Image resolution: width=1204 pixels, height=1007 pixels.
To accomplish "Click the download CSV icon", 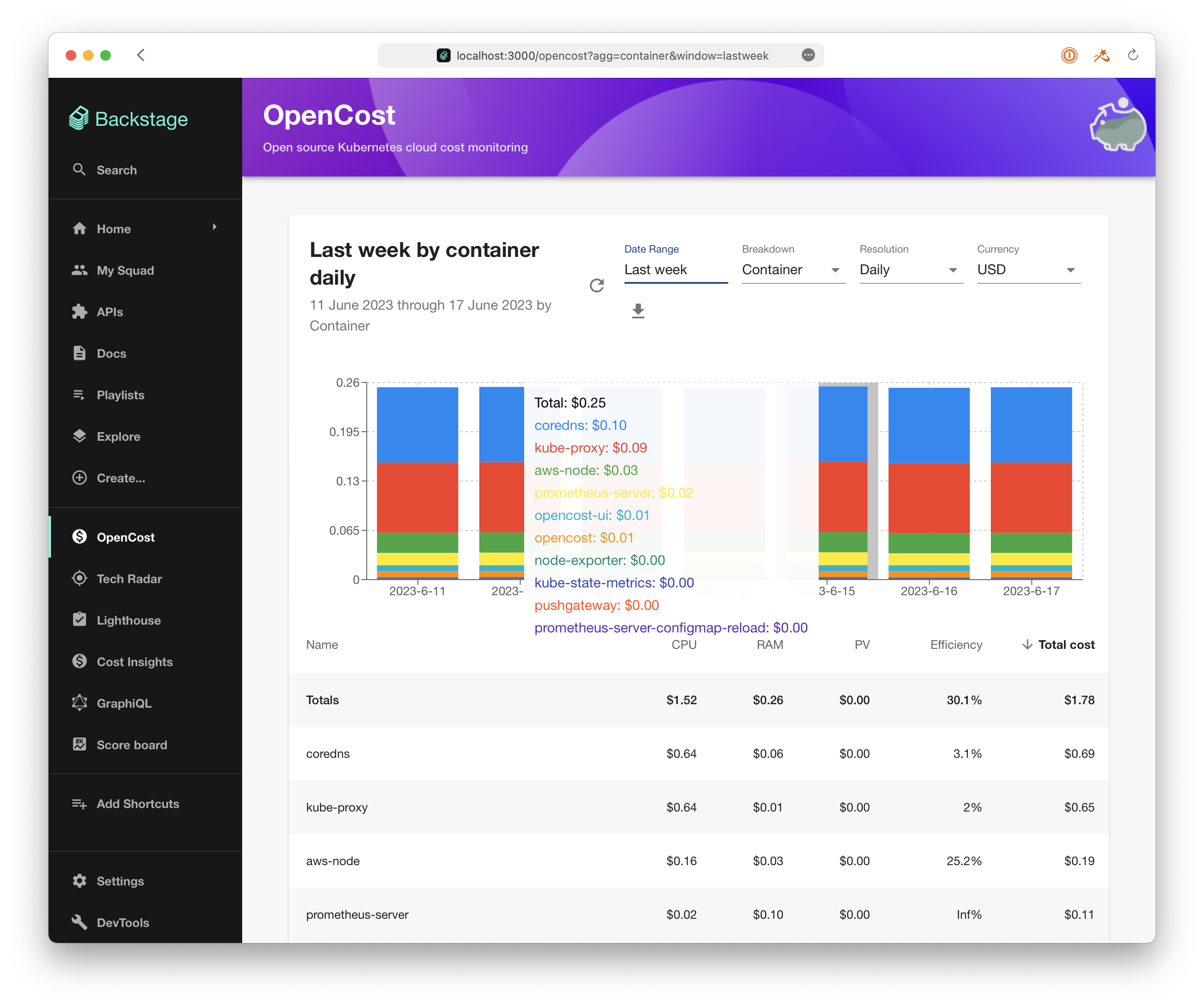I will [x=637, y=311].
